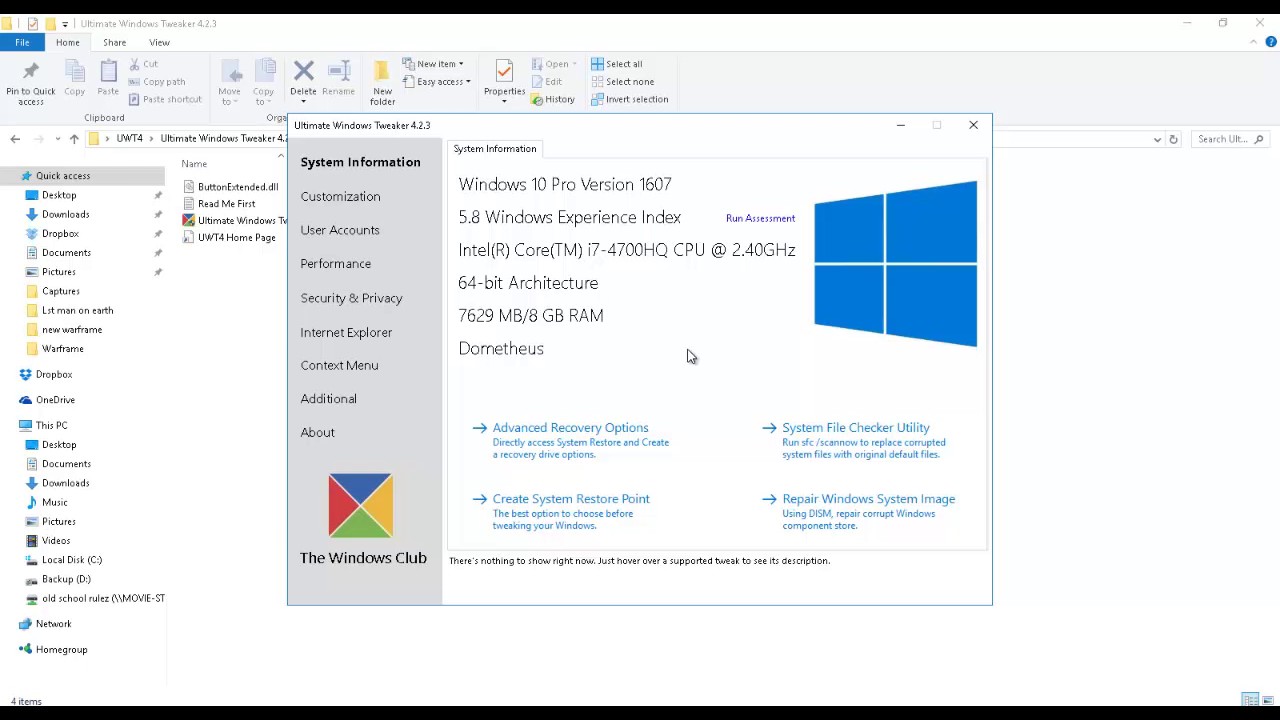1280x720 pixels.
Task: Click the New folder icon
Action: point(381,71)
